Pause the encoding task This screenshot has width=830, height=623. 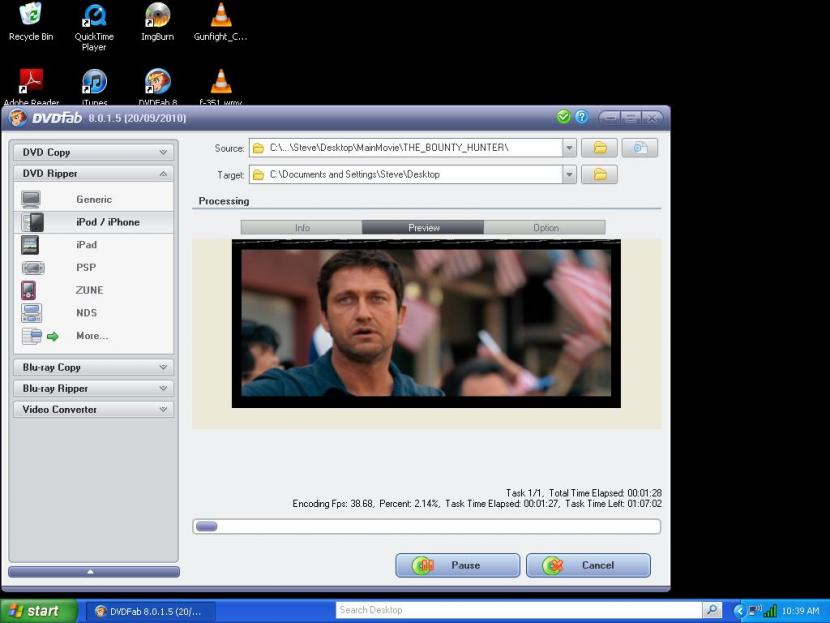click(x=458, y=565)
